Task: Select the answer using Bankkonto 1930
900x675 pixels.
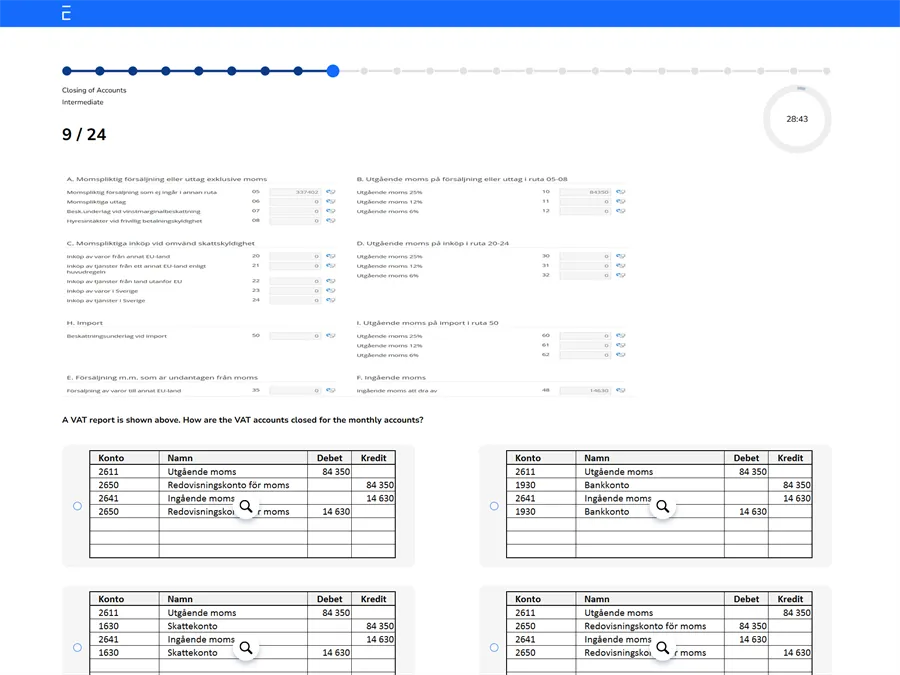Action: (x=494, y=506)
